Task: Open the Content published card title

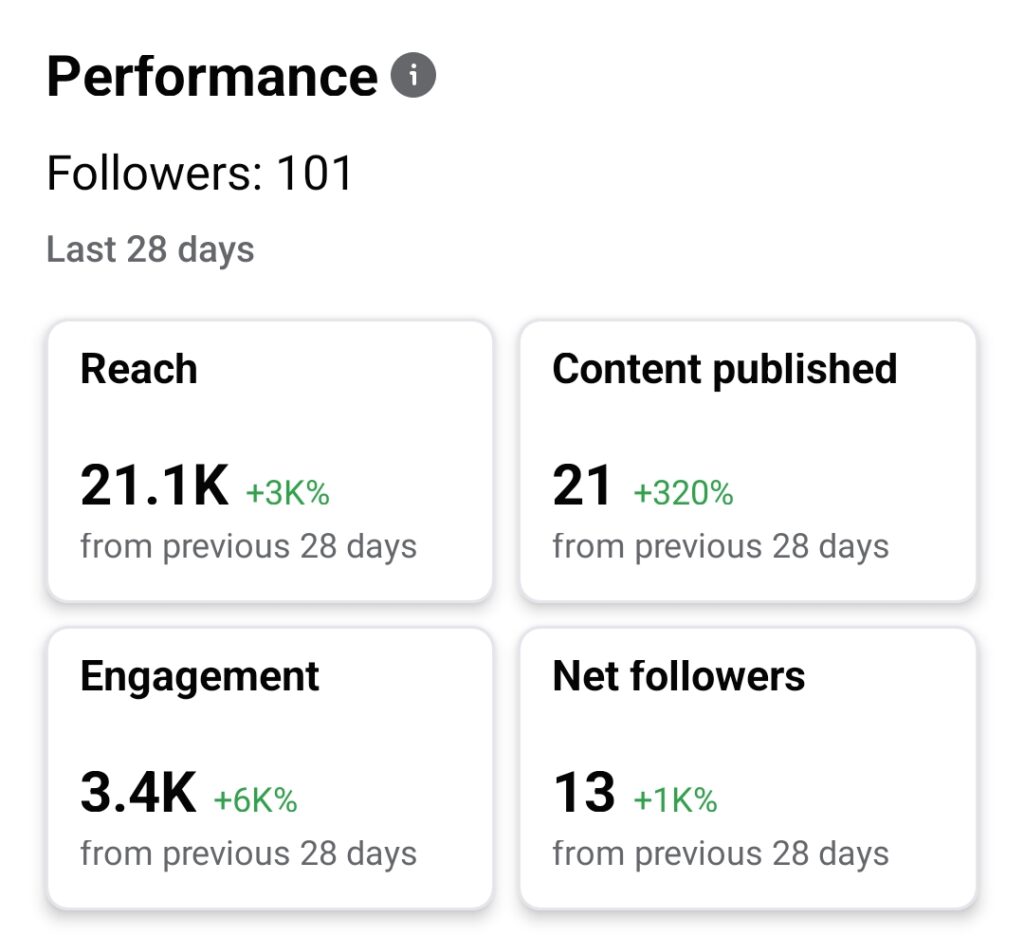Action: 724,369
